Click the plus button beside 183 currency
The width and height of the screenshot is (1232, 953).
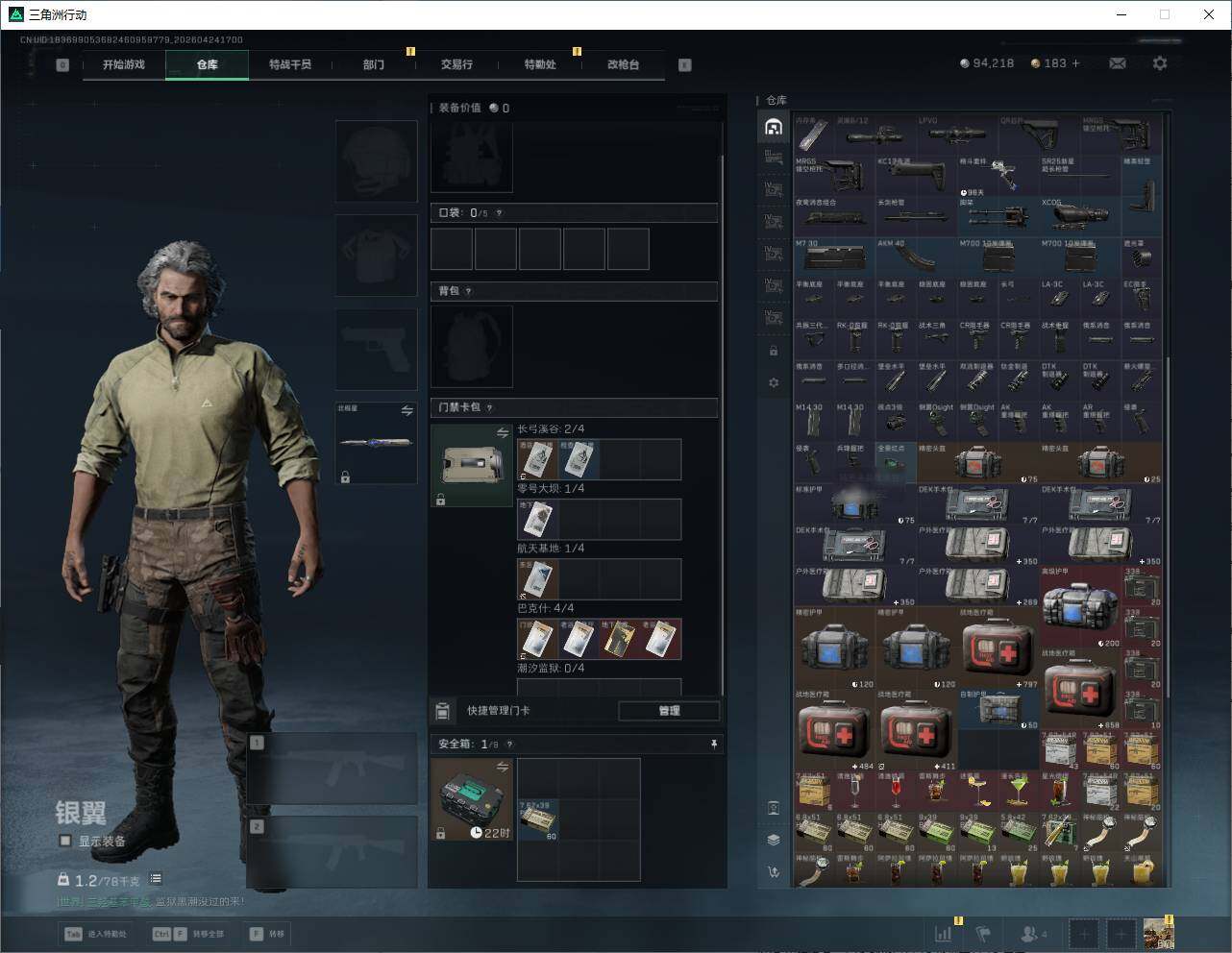coord(1076,63)
